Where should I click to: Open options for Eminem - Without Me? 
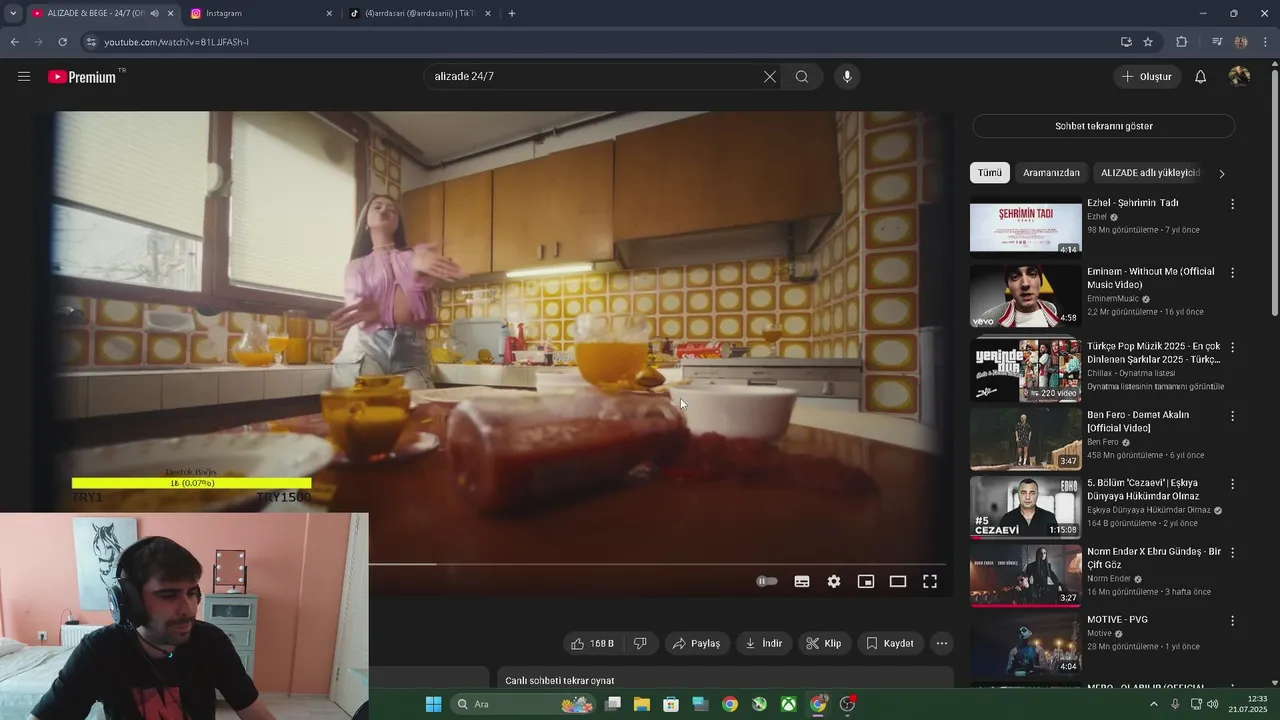[x=1232, y=272]
